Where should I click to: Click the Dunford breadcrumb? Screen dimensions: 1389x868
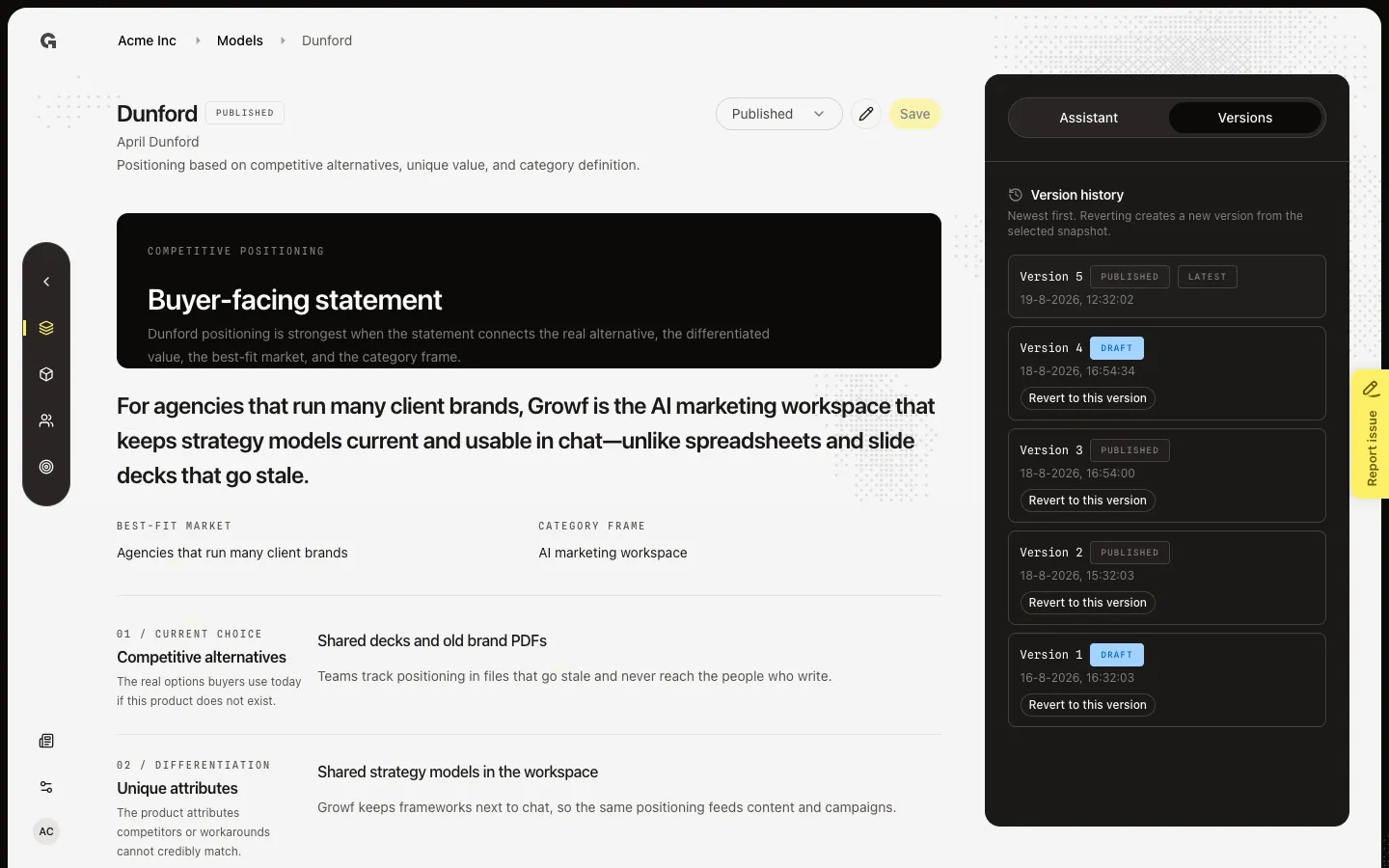point(327,41)
